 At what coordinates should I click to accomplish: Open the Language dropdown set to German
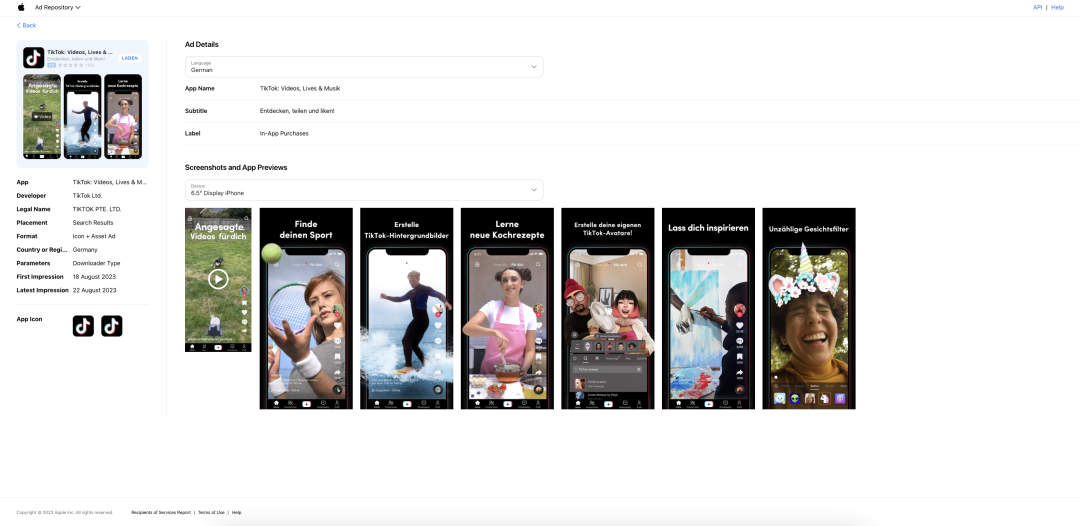click(364, 67)
